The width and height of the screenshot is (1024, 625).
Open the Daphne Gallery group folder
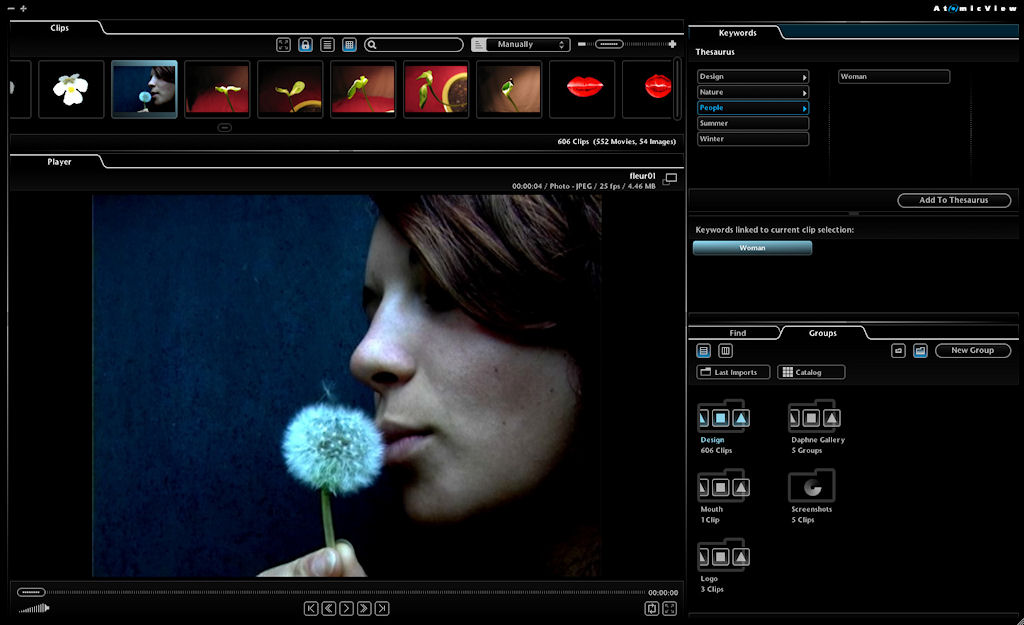tap(814, 417)
